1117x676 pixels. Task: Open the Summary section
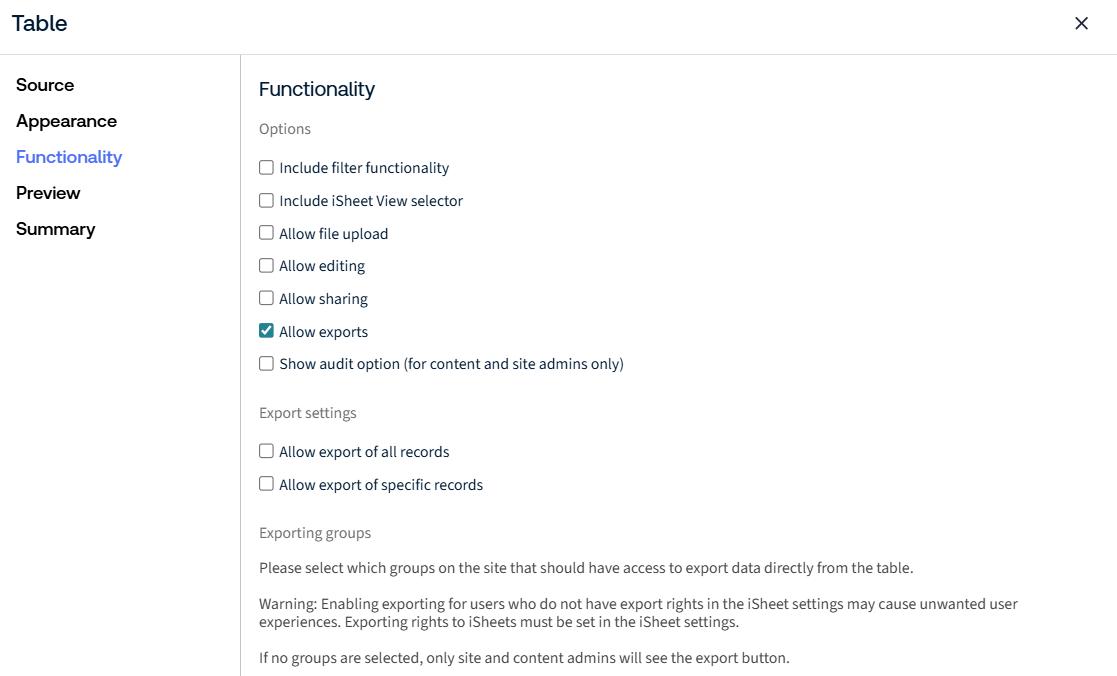click(x=56, y=229)
